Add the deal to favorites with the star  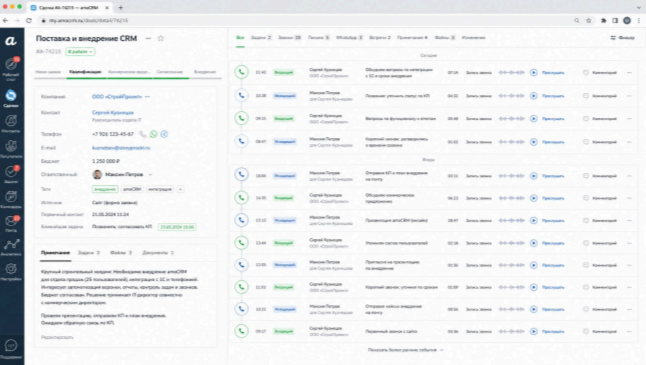pos(161,38)
